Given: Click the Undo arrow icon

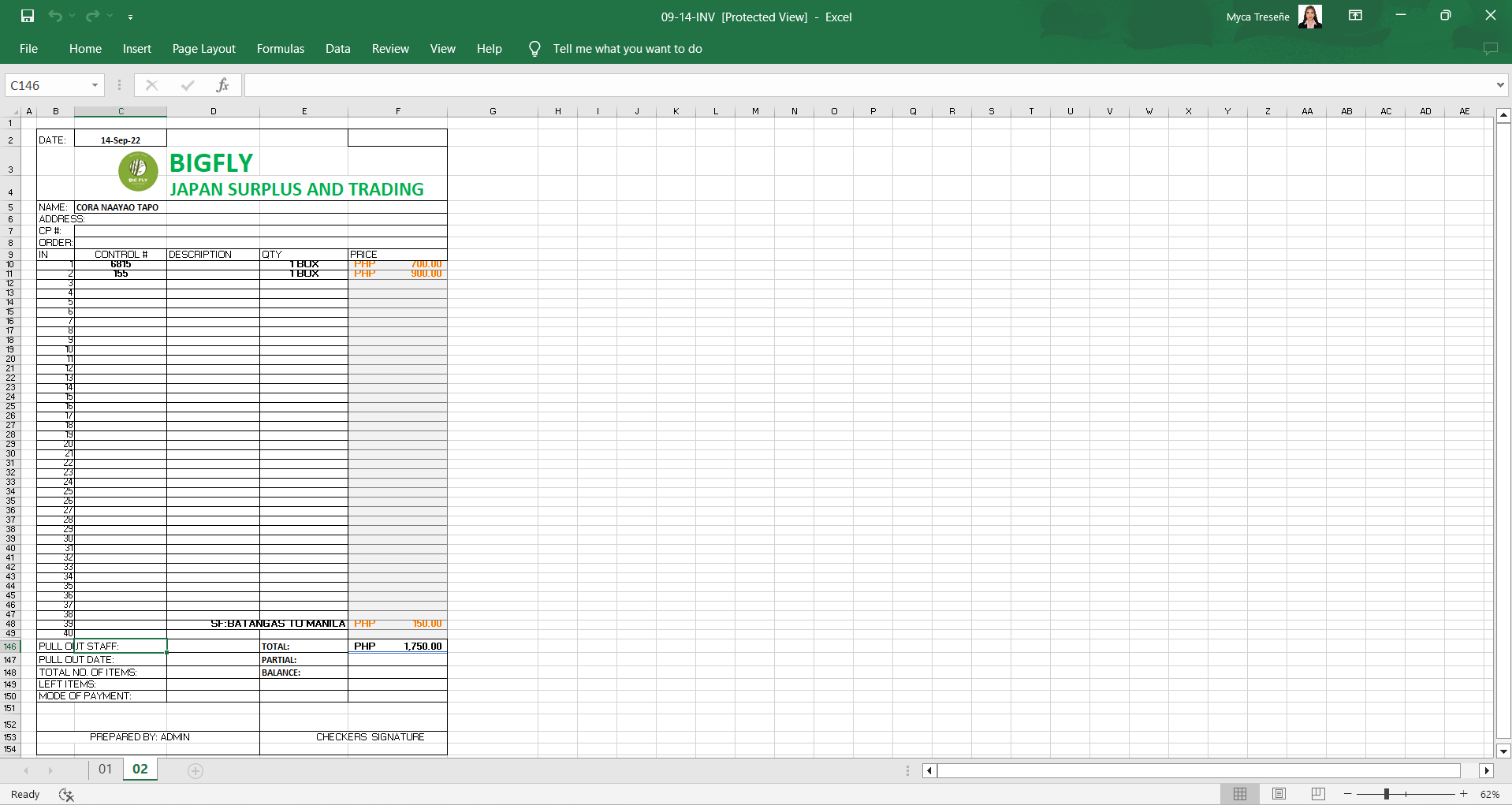Looking at the screenshot, I should (54, 16).
